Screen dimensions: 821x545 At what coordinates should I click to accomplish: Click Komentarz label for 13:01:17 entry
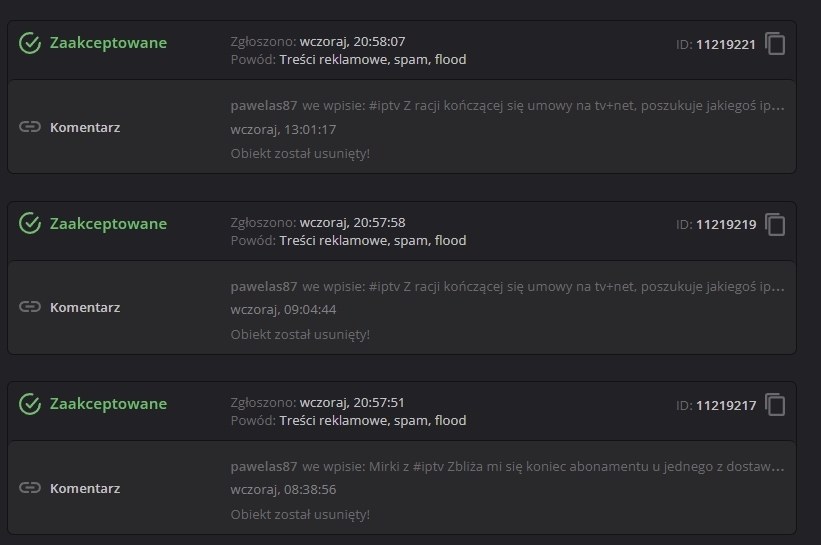coord(85,127)
